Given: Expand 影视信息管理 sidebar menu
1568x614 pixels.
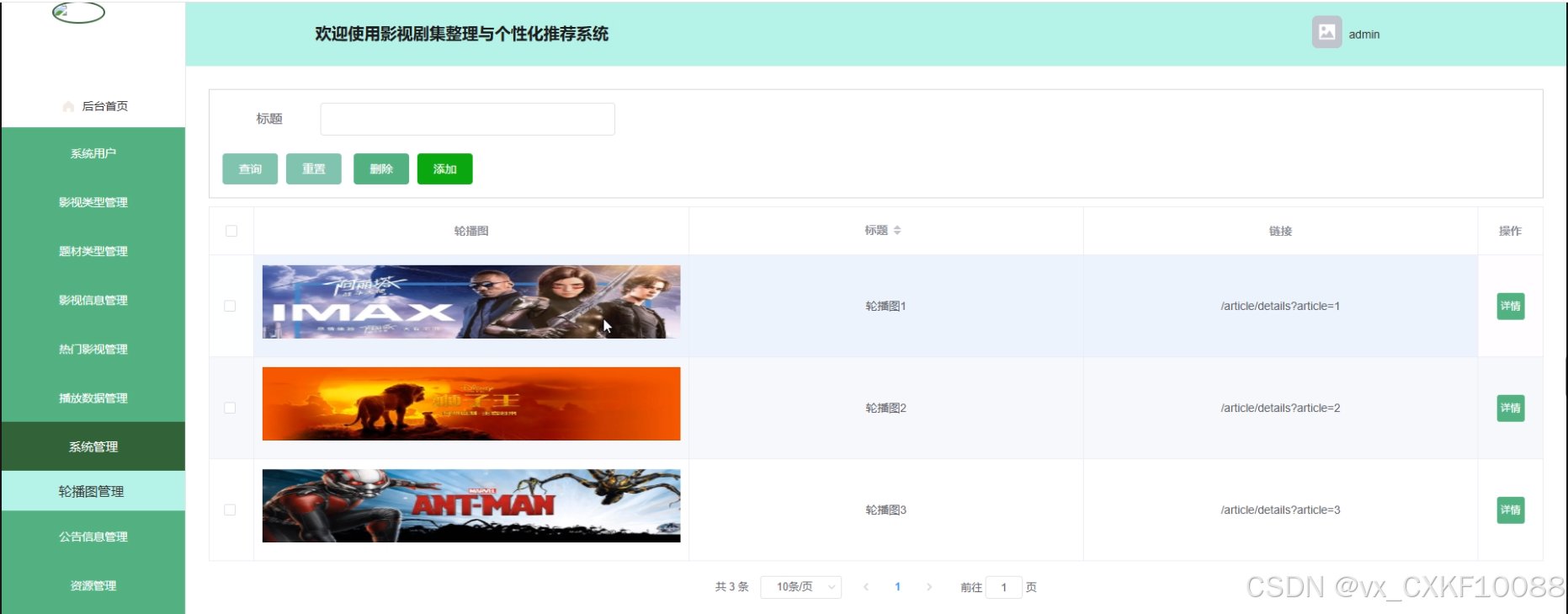Looking at the screenshot, I should 93,300.
